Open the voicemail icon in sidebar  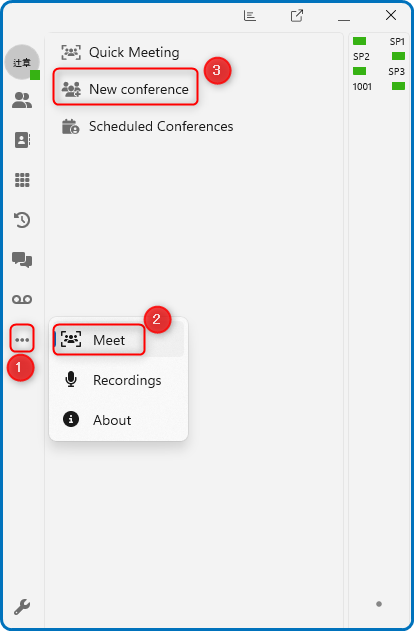point(22,299)
